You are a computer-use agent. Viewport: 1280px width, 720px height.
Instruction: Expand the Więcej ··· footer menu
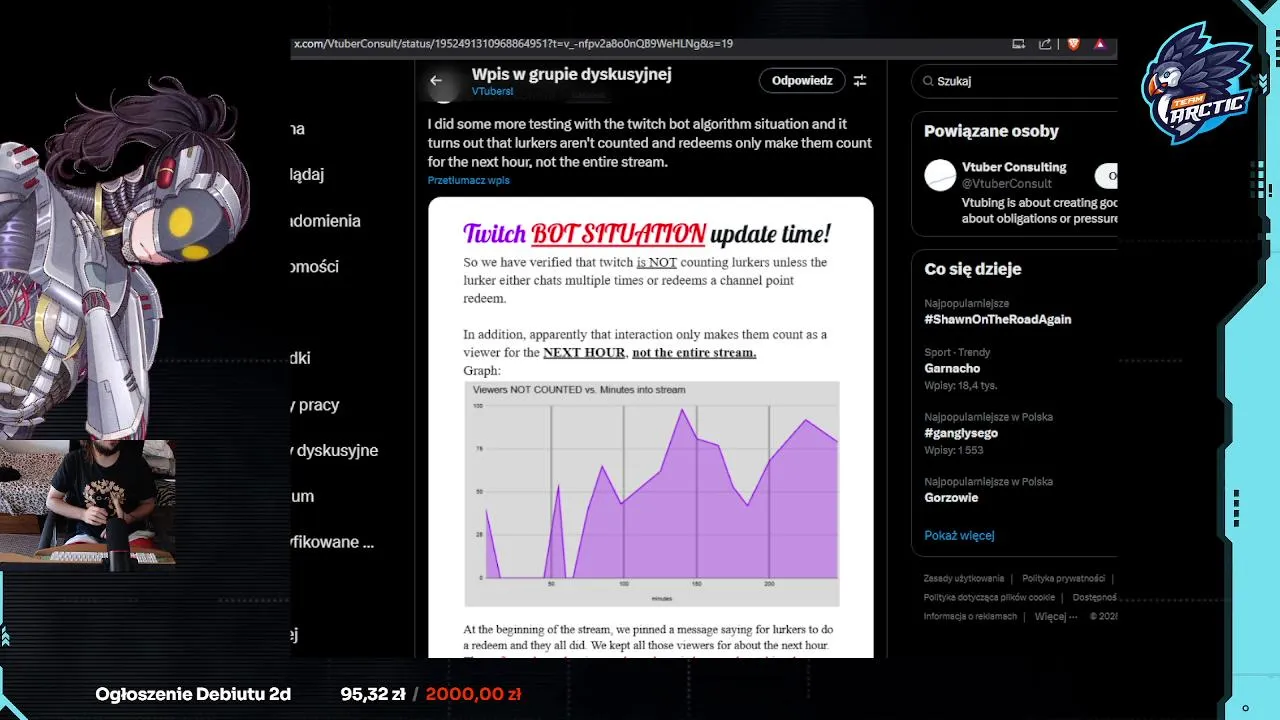point(1056,616)
